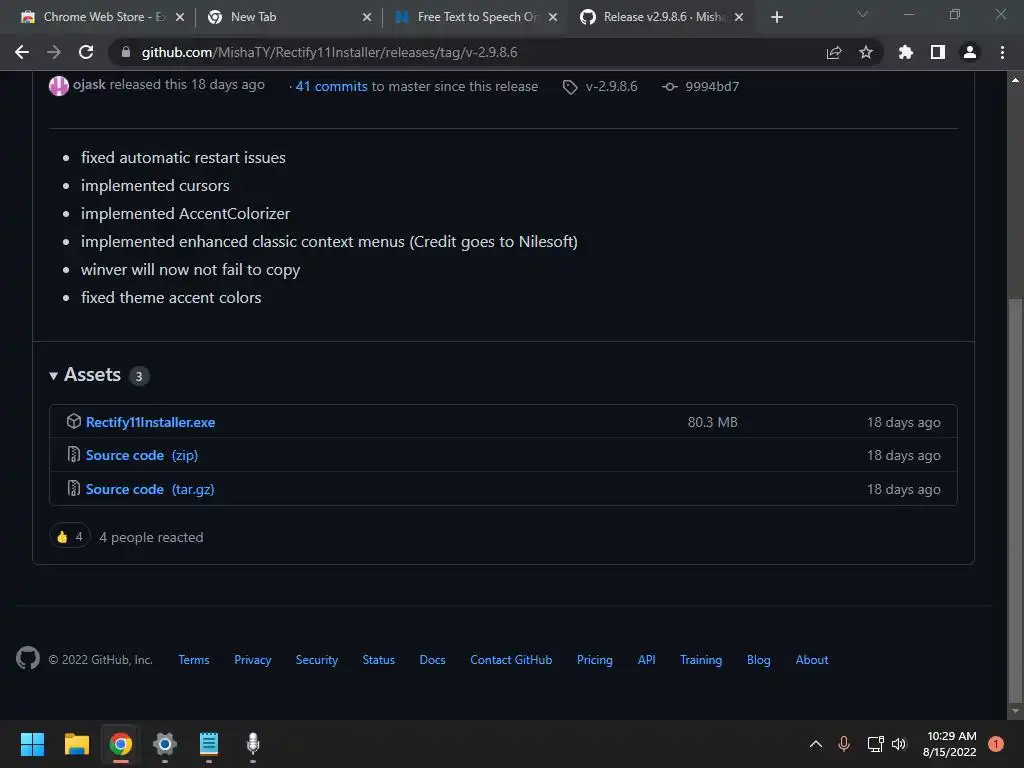Open the clock and calendar flyout
The width and height of the screenshot is (1024, 768).
pyautogui.click(x=950, y=744)
